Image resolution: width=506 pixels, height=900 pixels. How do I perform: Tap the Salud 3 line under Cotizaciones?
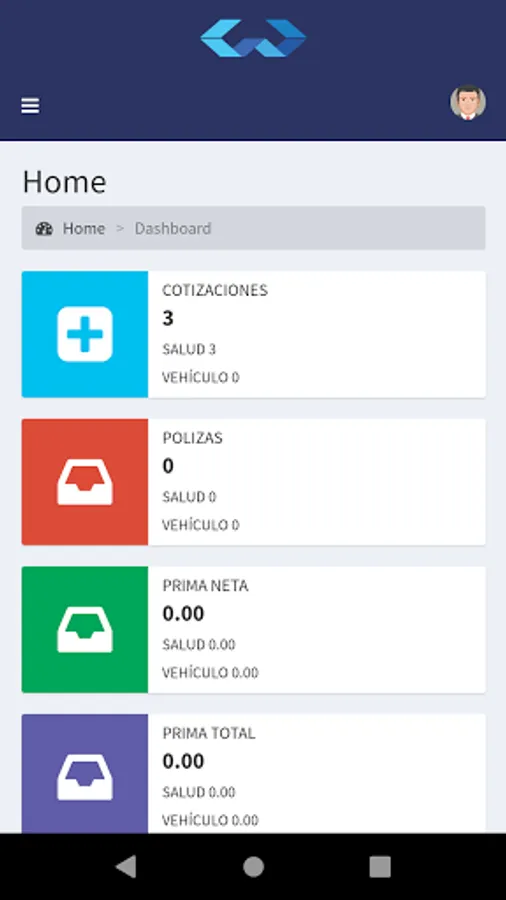click(x=189, y=350)
